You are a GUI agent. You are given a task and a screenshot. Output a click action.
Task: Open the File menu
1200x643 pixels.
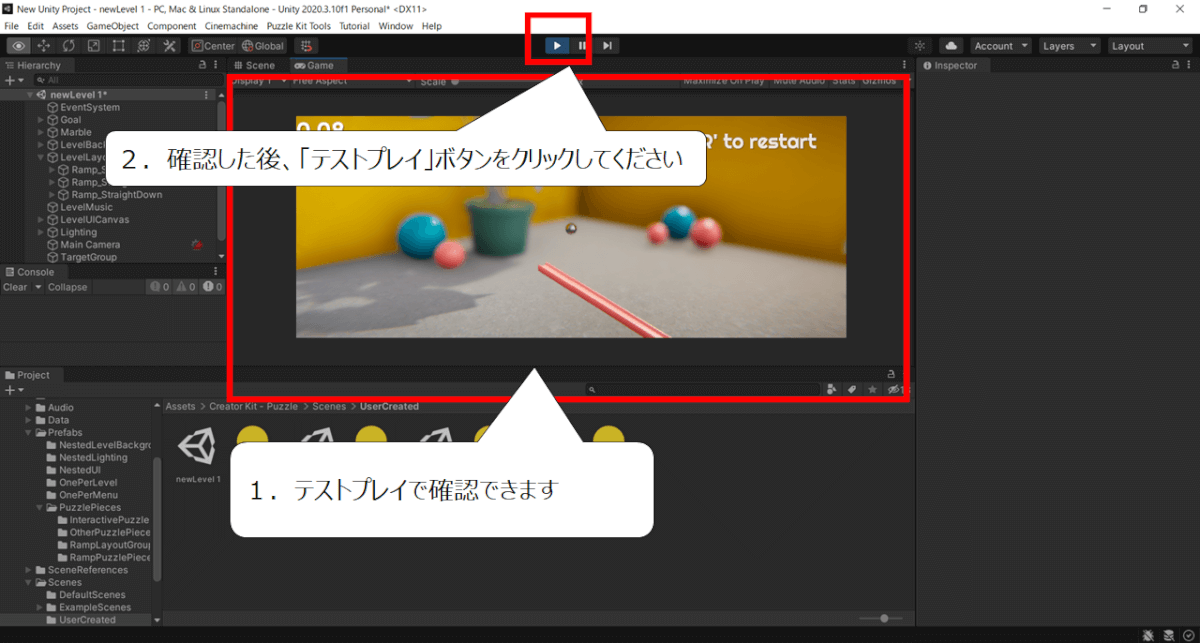click(x=12, y=26)
